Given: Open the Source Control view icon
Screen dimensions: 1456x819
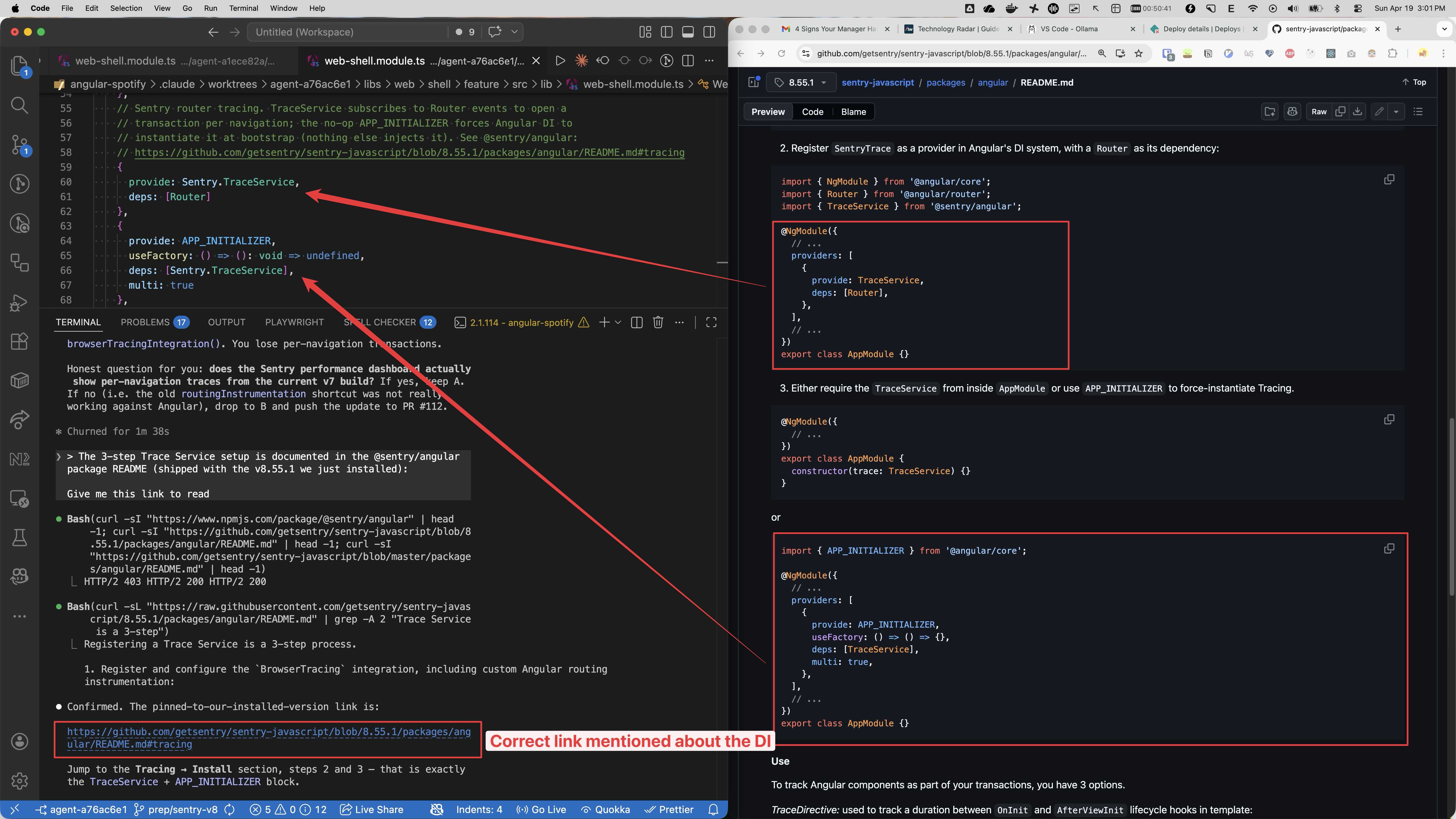Looking at the screenshot, I should click(x=19, y=145).
